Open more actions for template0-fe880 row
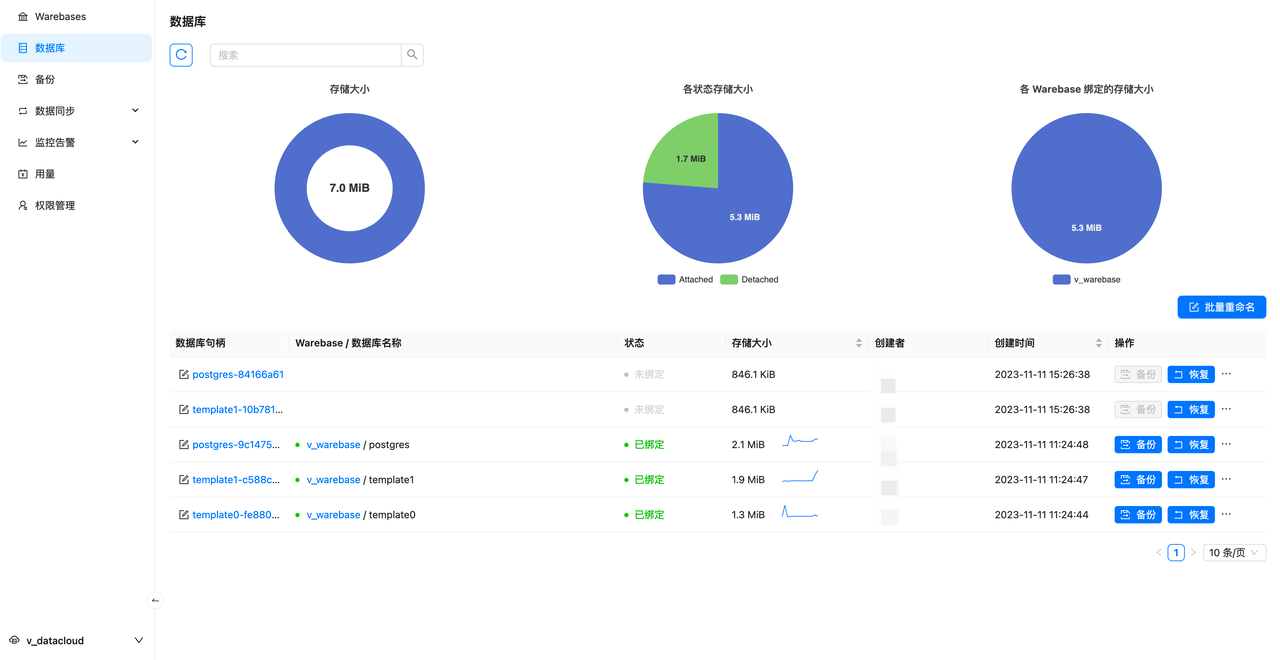Viewport: 1280px width, 660px height. pyautogui.click(x=1227, y=514)
